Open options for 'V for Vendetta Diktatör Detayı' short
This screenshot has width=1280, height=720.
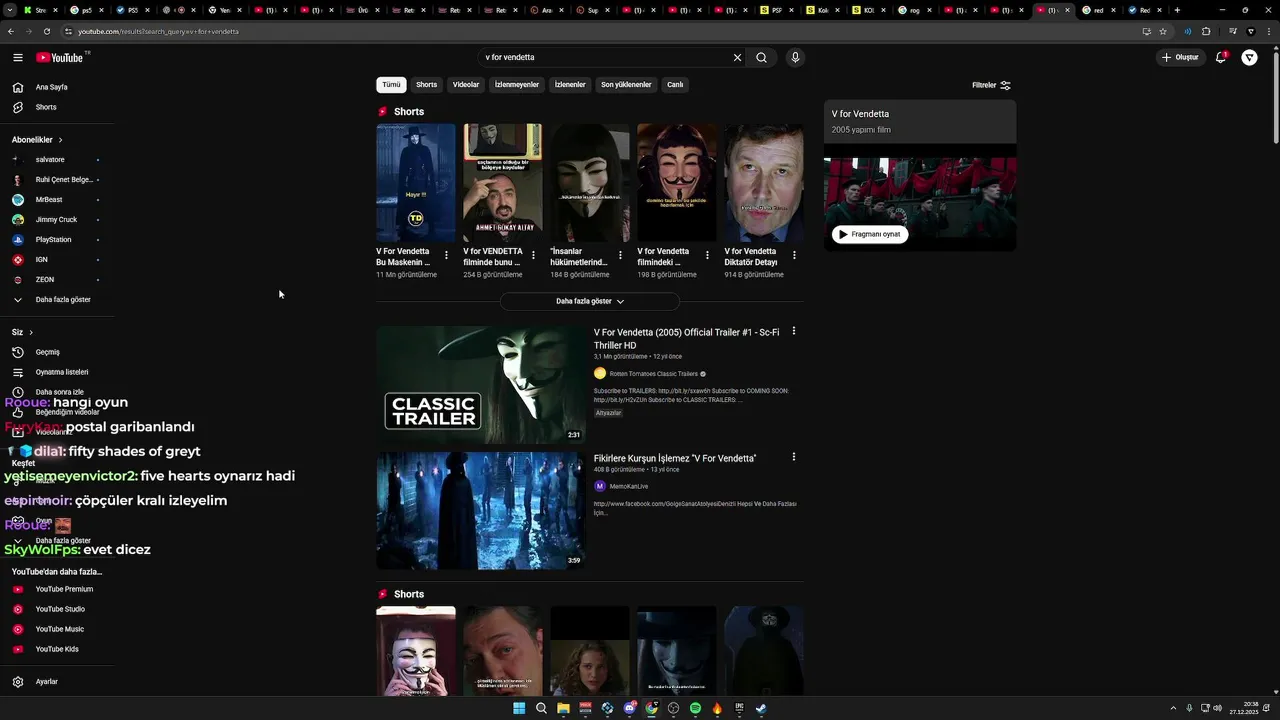click(x=794, y=255)
